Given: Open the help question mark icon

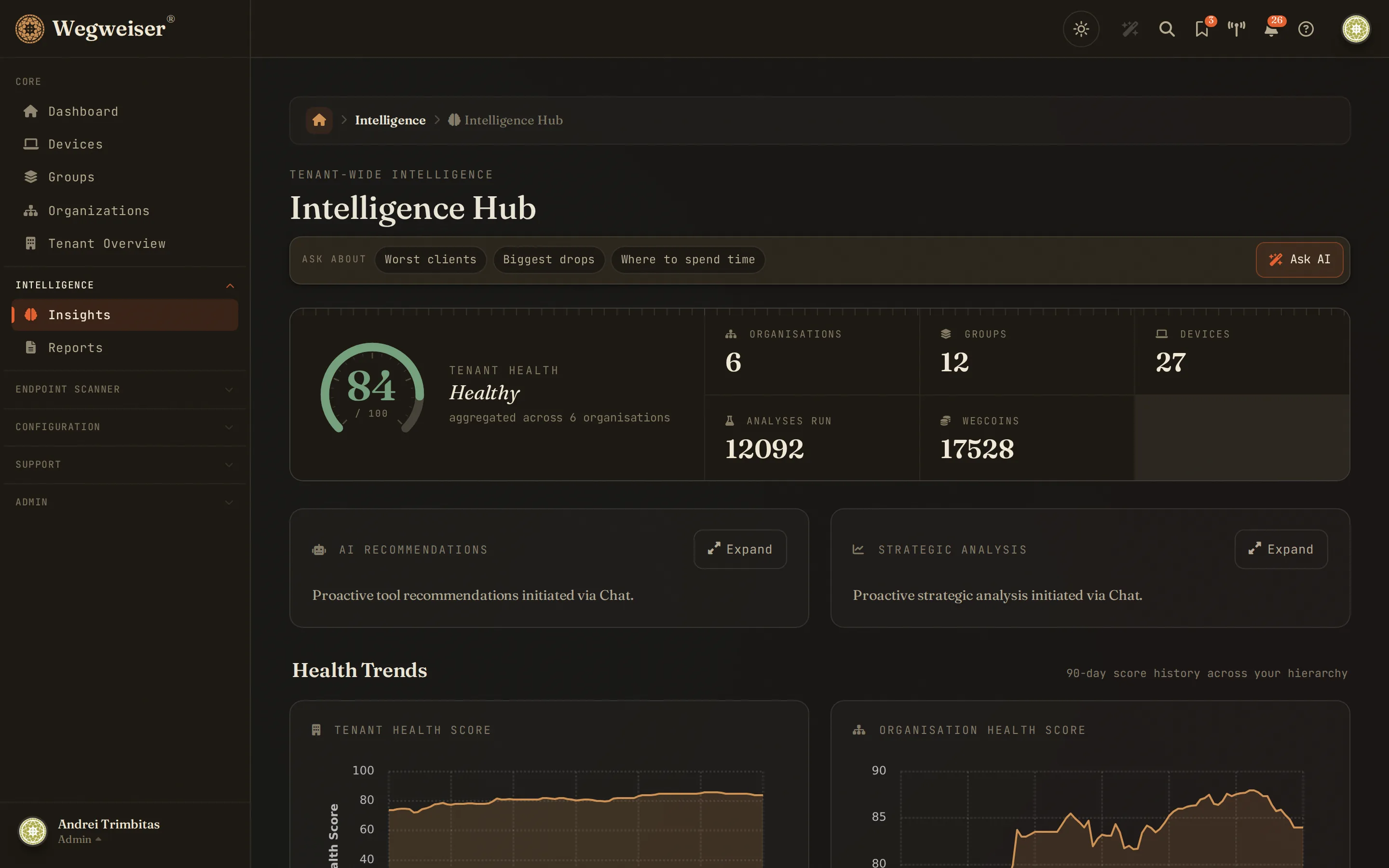Looking at the screenshot, I should point(1306,29).
